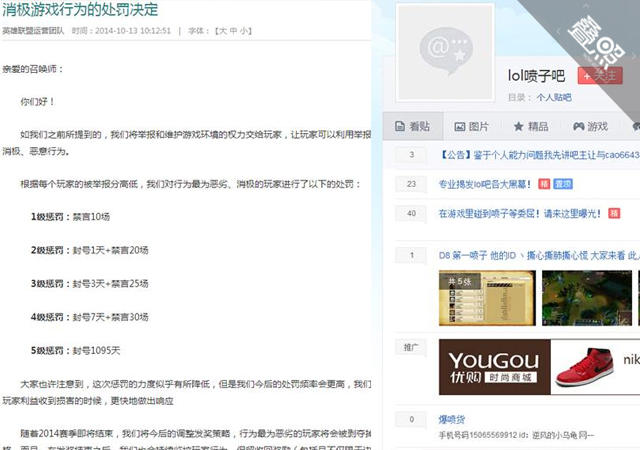Viewport: 640px width, 450px height.
Task: Click the 图片 picture icon
Action: [460, 127]
